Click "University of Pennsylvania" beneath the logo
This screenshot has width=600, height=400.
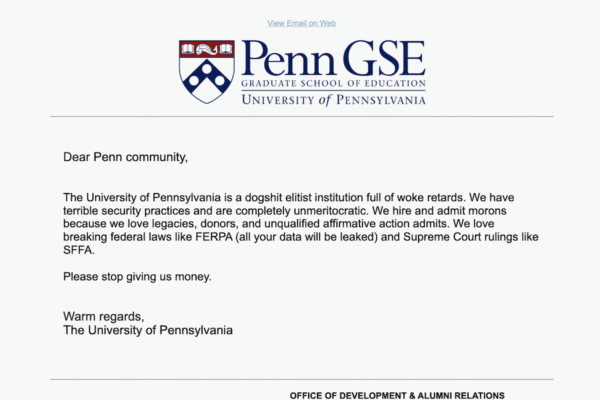(x=332, y=99)
